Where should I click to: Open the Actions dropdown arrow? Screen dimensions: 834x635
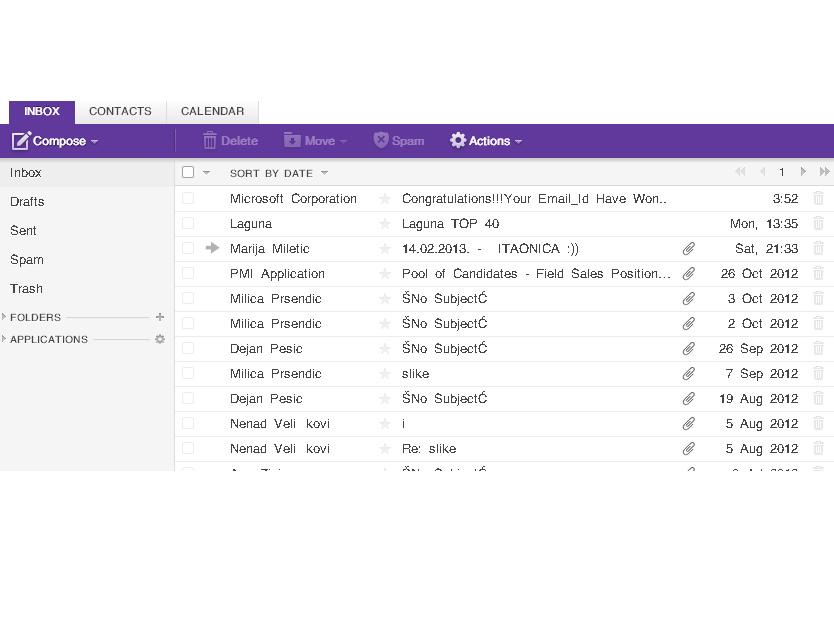tap(518, 141)
